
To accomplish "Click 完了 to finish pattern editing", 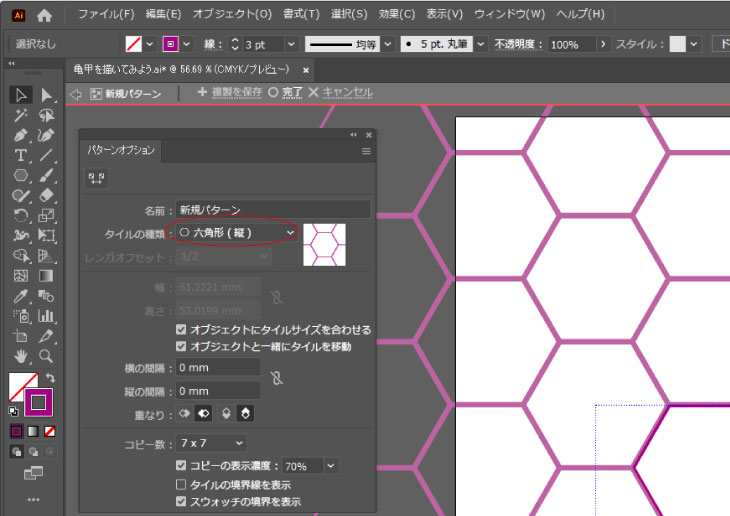I will click(291, 92).
